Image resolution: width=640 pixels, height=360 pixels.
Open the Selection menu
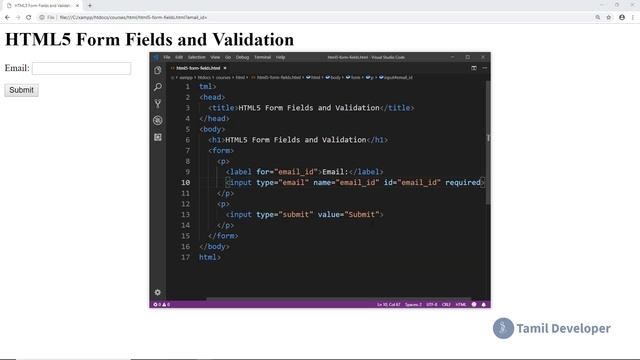[196, 58]
